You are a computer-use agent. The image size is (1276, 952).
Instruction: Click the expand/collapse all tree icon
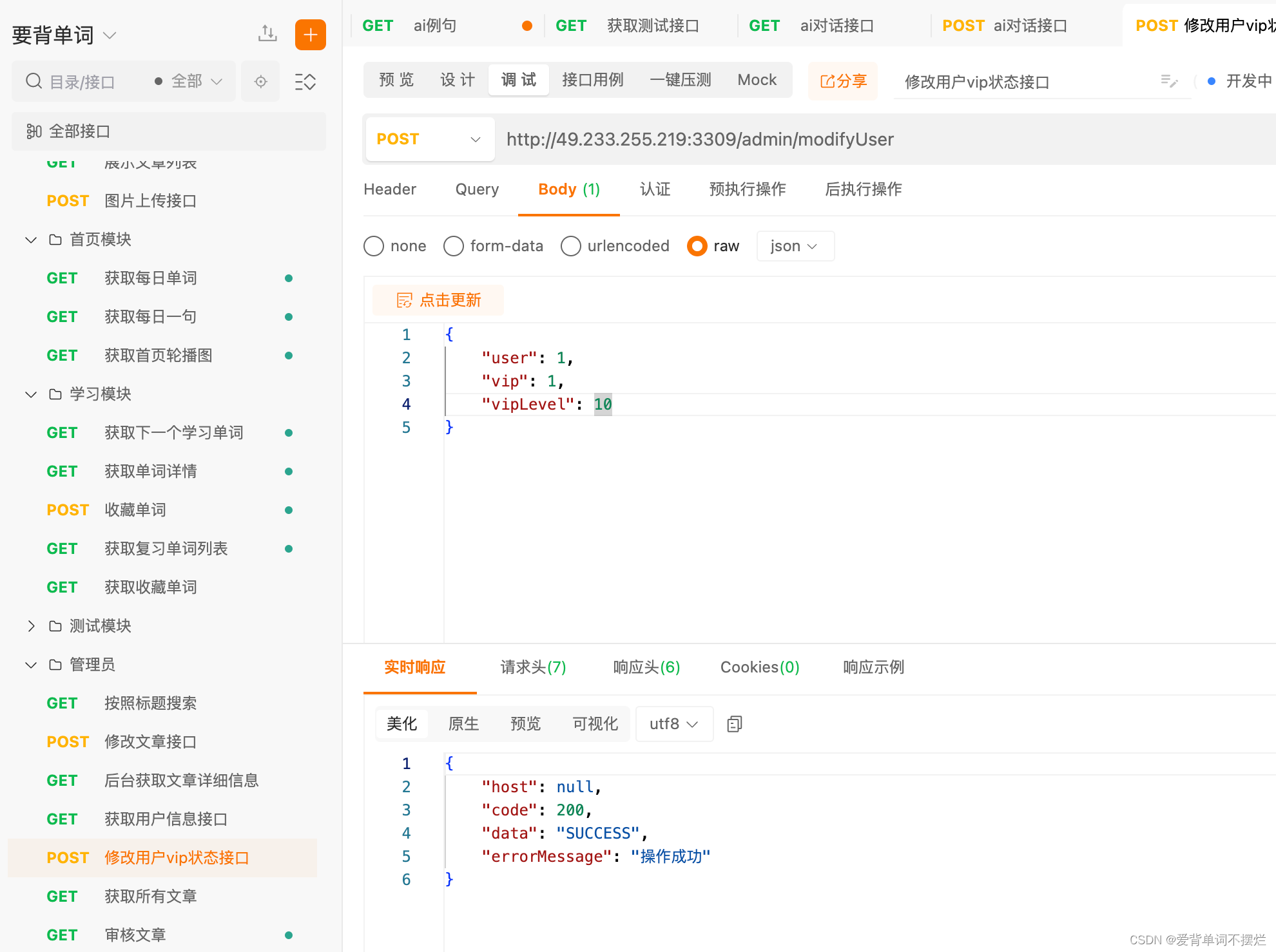click(305, 82)
